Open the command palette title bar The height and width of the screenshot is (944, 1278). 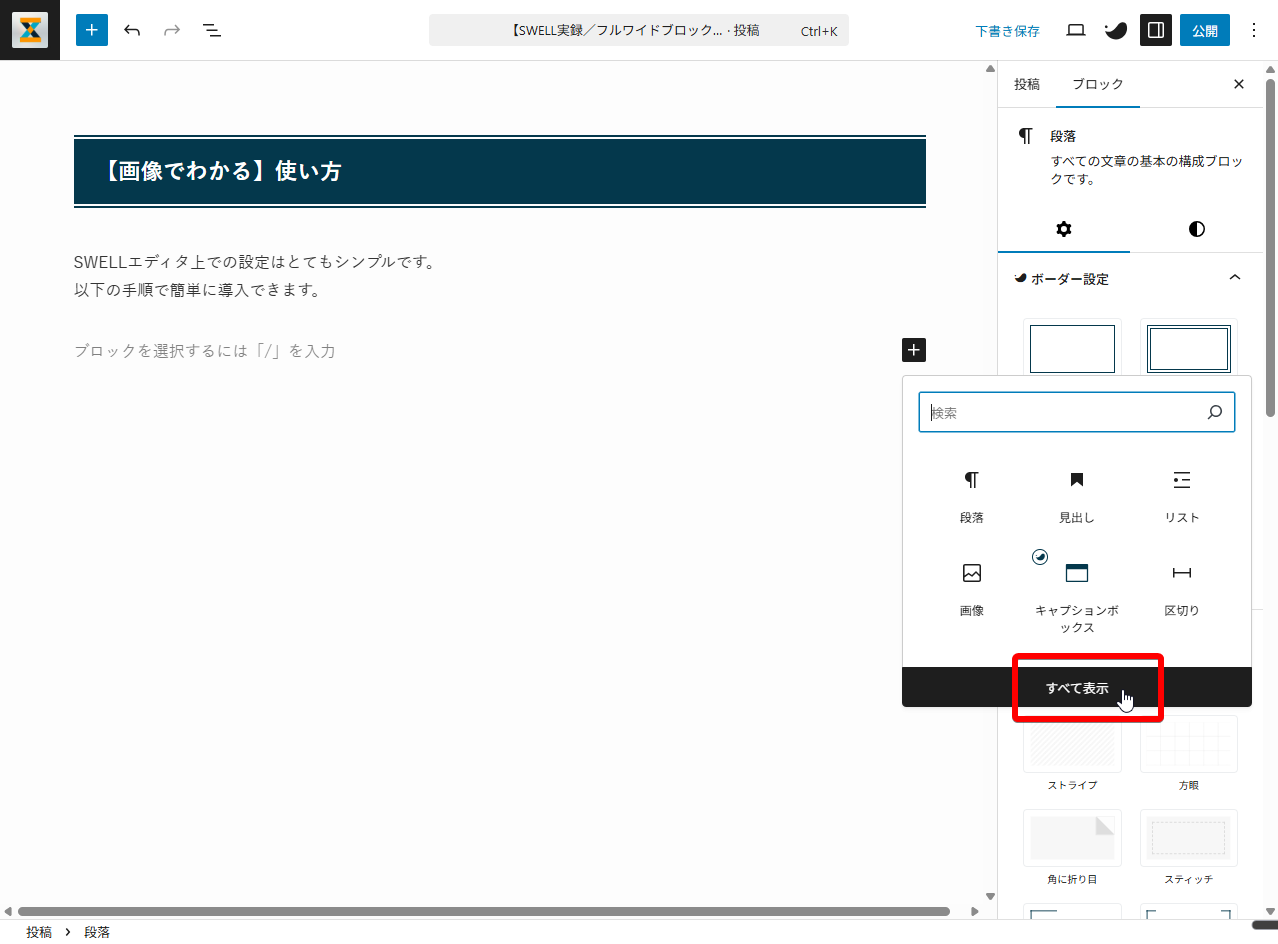(x=638, y=30)
